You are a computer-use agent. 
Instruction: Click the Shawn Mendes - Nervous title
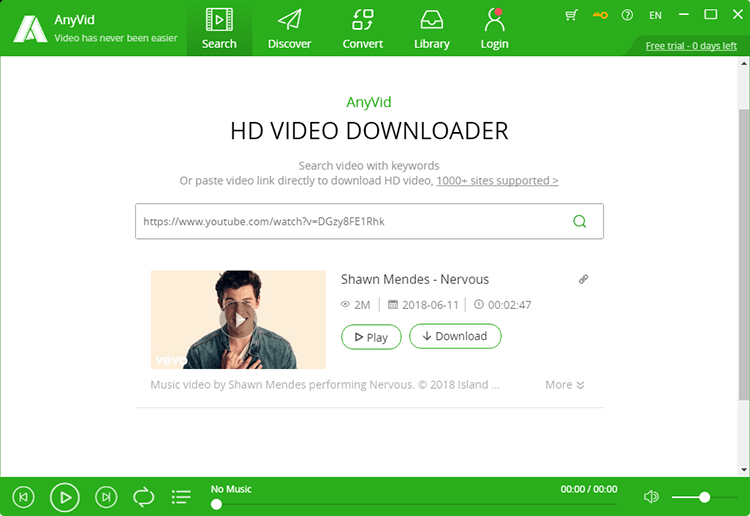(x=415, y=279)
